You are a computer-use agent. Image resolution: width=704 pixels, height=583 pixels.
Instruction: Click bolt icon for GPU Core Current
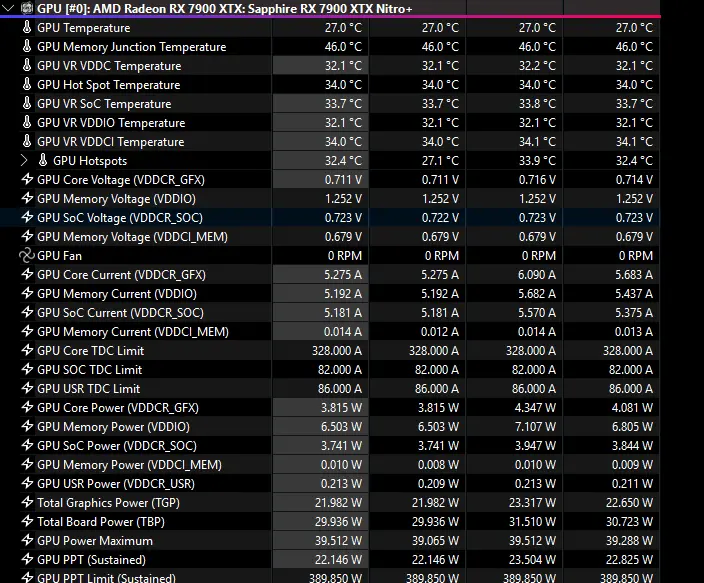(27, 274)
